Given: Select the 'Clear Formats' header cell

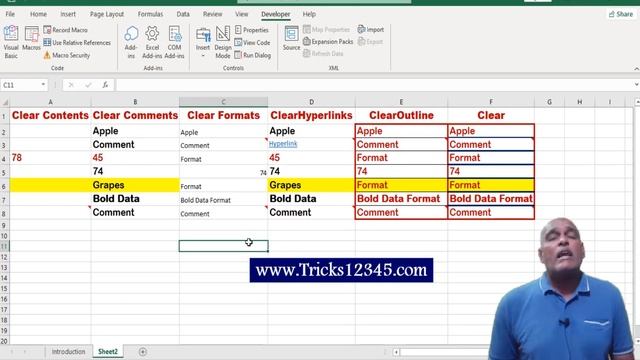Looking at the screenshot, I should [223, 116].
